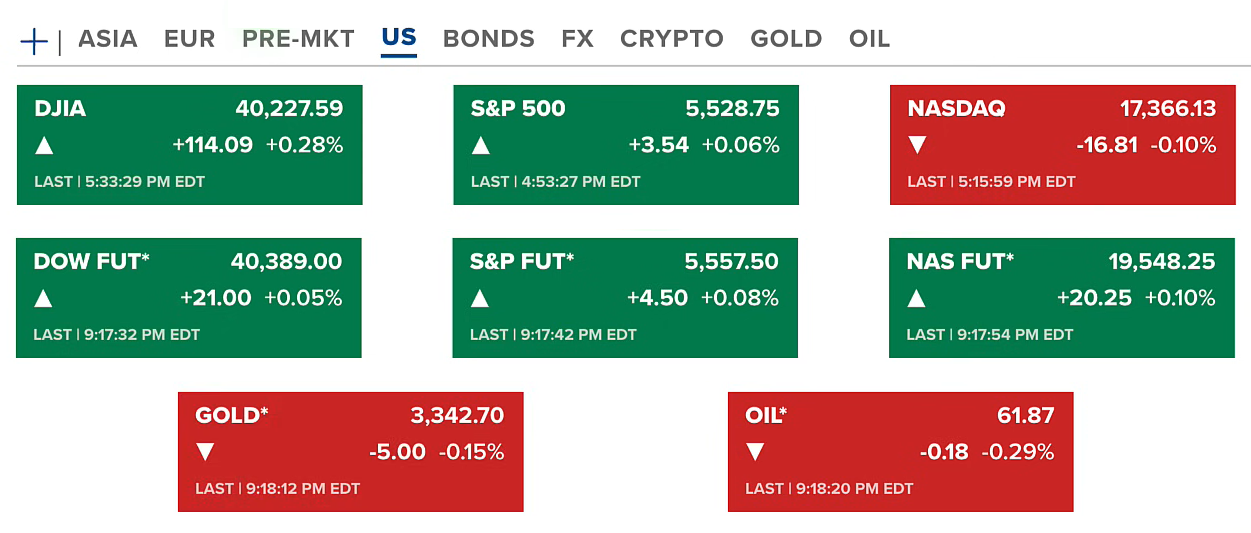Image resolution: width=1251 pixels, height=533 pixels.
Task: Click the NAS FUT up arrow
Action: [x=917, y=299]
